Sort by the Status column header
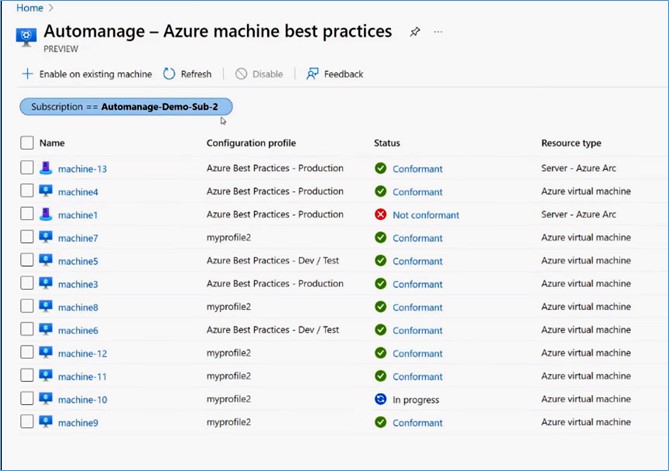The height and width of the screenshot is (471, 669). click(387, 143)
